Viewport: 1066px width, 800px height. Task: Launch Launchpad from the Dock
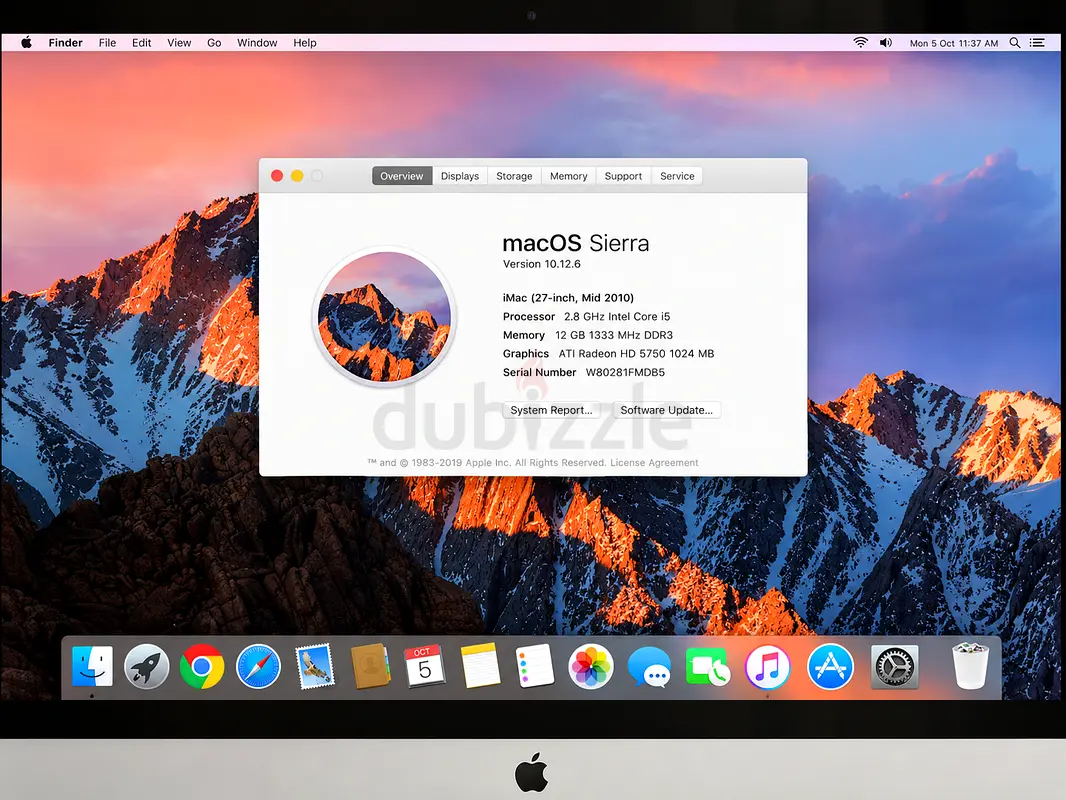tap(147, 666)
